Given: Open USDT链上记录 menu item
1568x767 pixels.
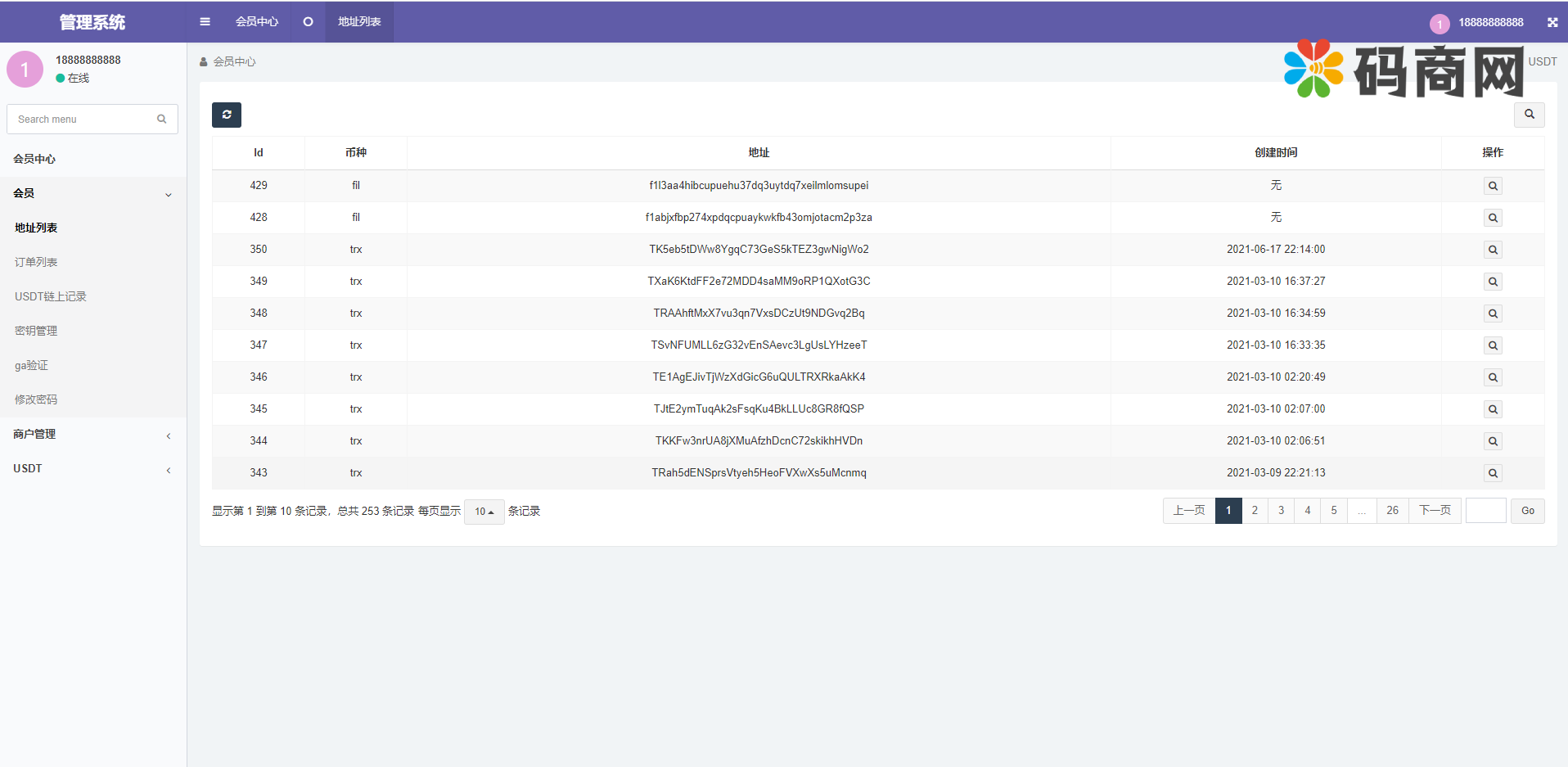Looking at the screenshot, I should (51, 297).
